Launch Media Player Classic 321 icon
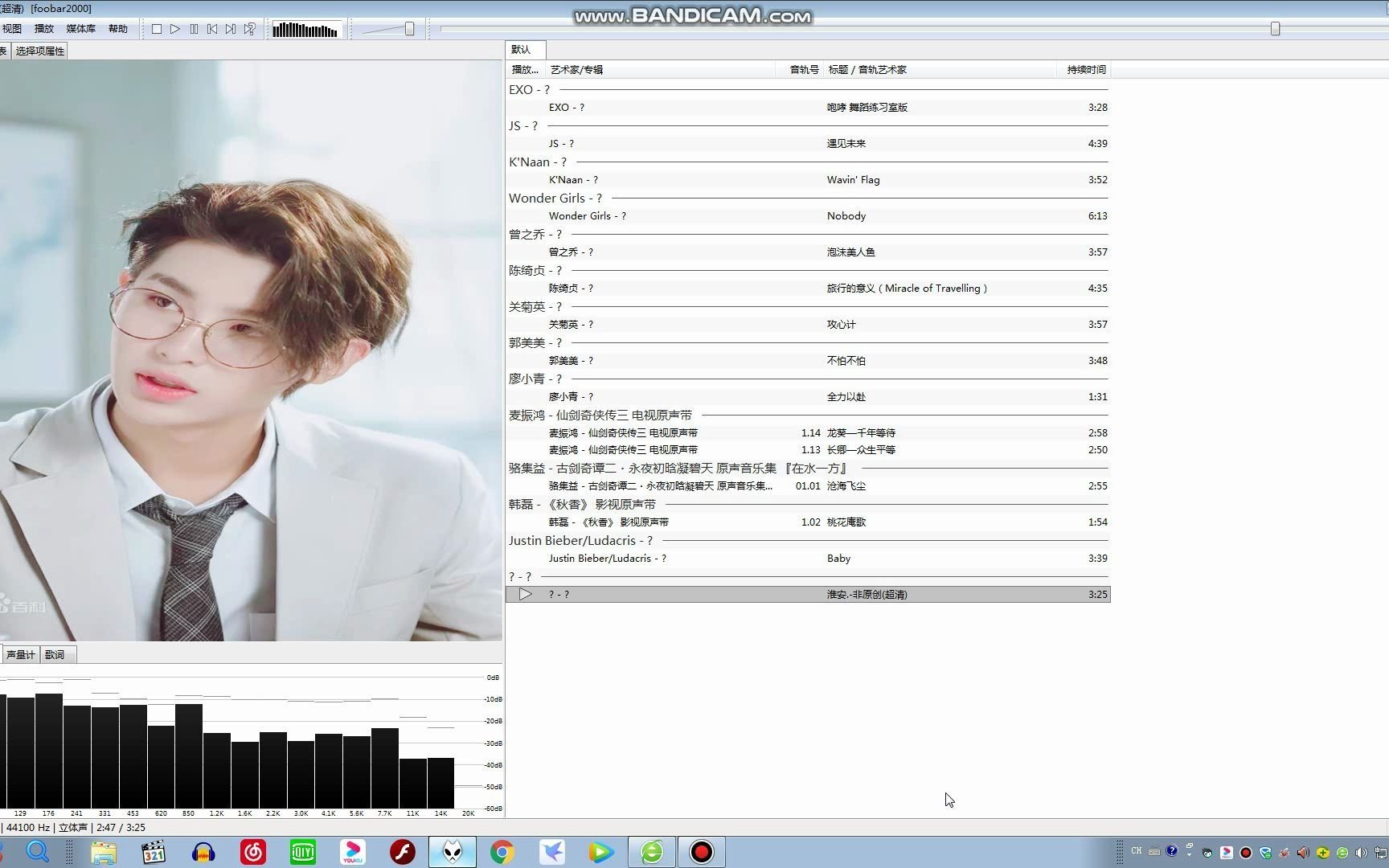This screenshot has width=1389, height=868. coord(153,852)
